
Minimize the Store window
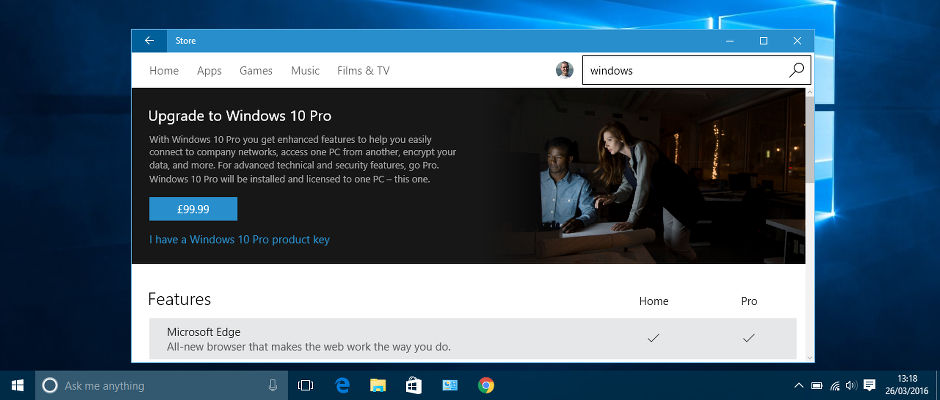tap(730, 41)
